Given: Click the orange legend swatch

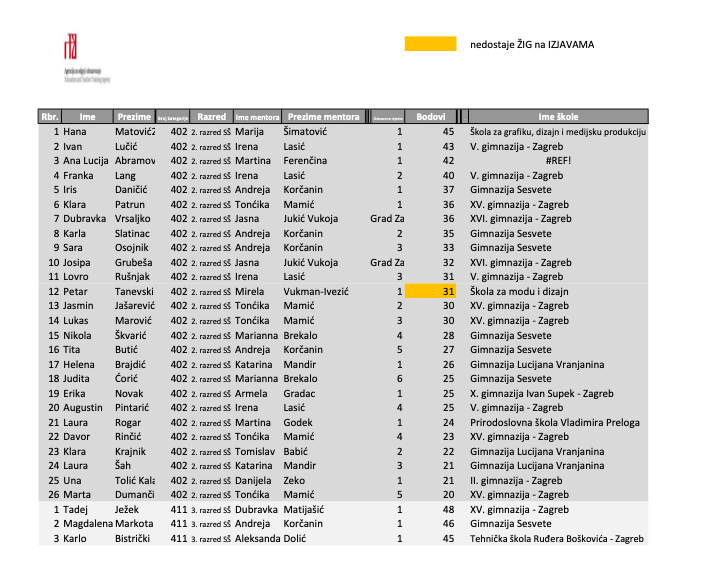Looking at the screenshot, I should coord(430,44).
